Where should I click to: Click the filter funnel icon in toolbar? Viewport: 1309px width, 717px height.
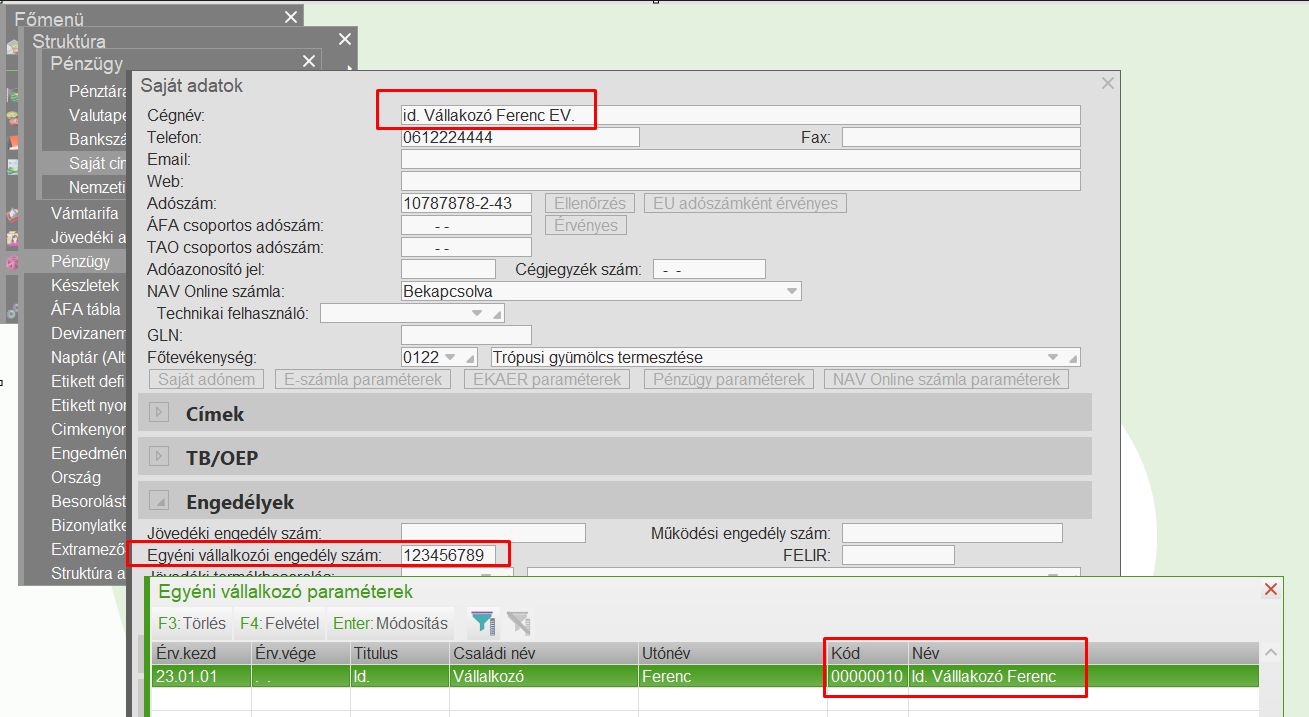click(483, 623)
